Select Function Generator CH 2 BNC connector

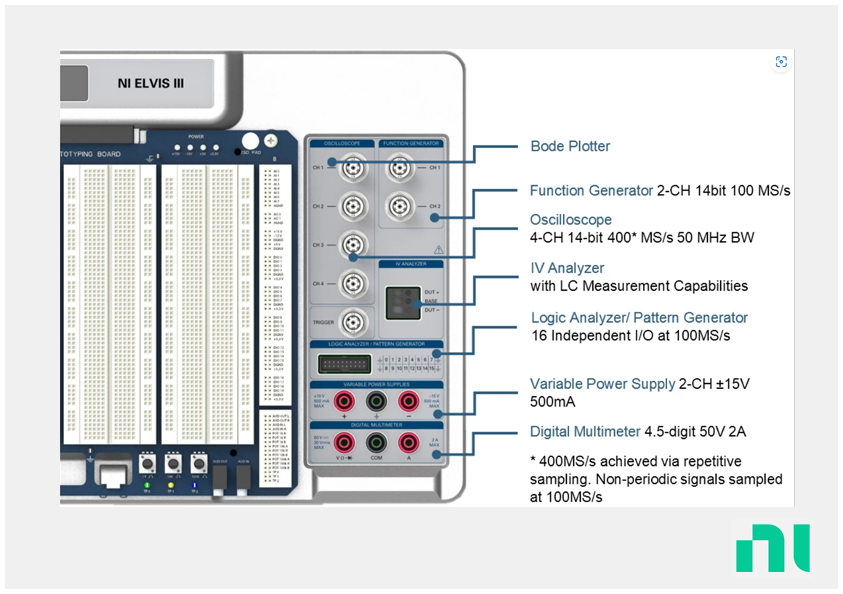pos(400,206)
